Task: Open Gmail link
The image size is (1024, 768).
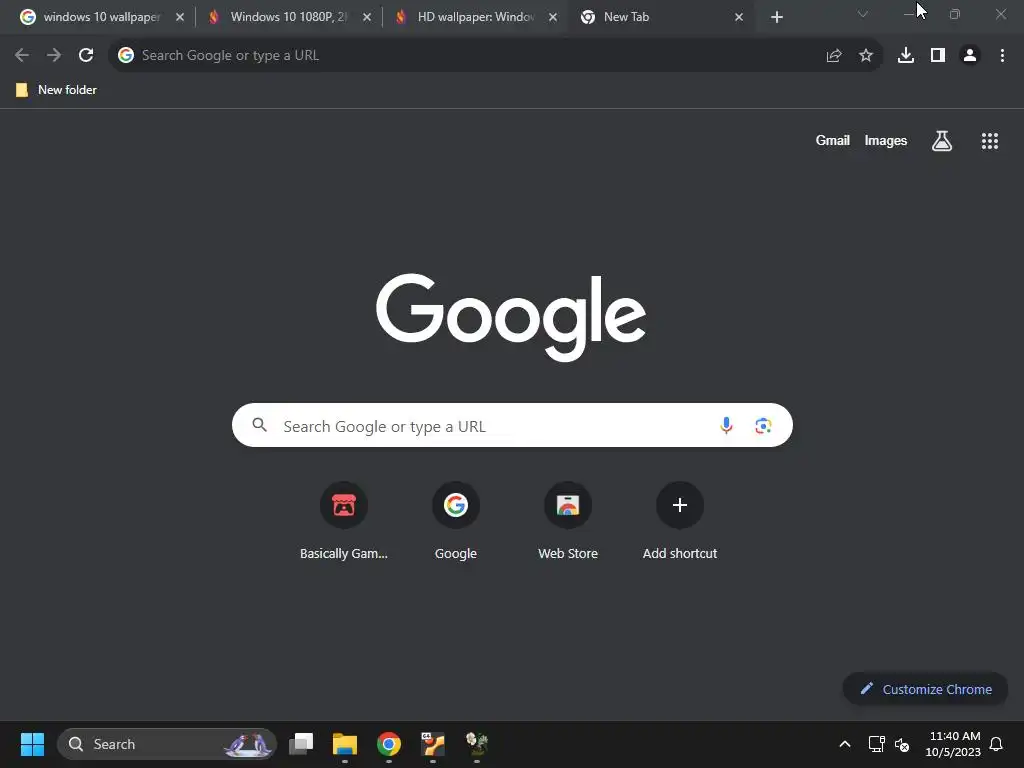Action: tap(833, 140)
